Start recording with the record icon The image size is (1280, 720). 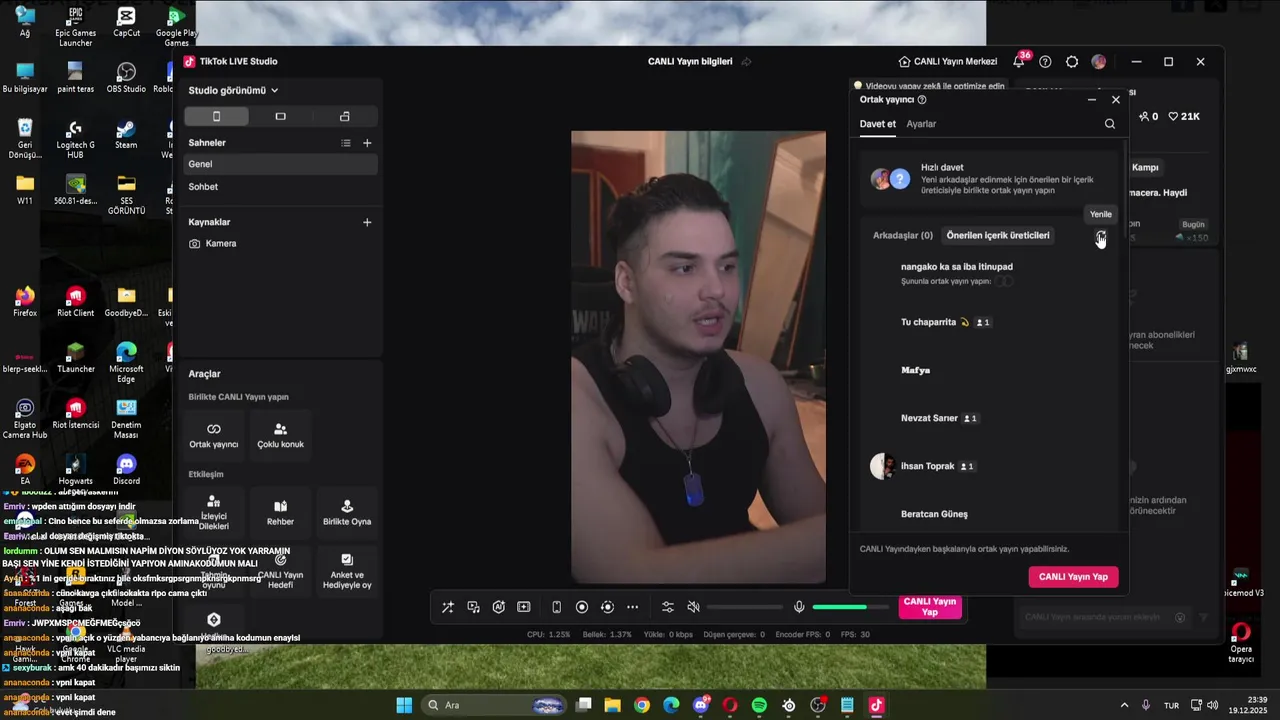coord(582,607)
